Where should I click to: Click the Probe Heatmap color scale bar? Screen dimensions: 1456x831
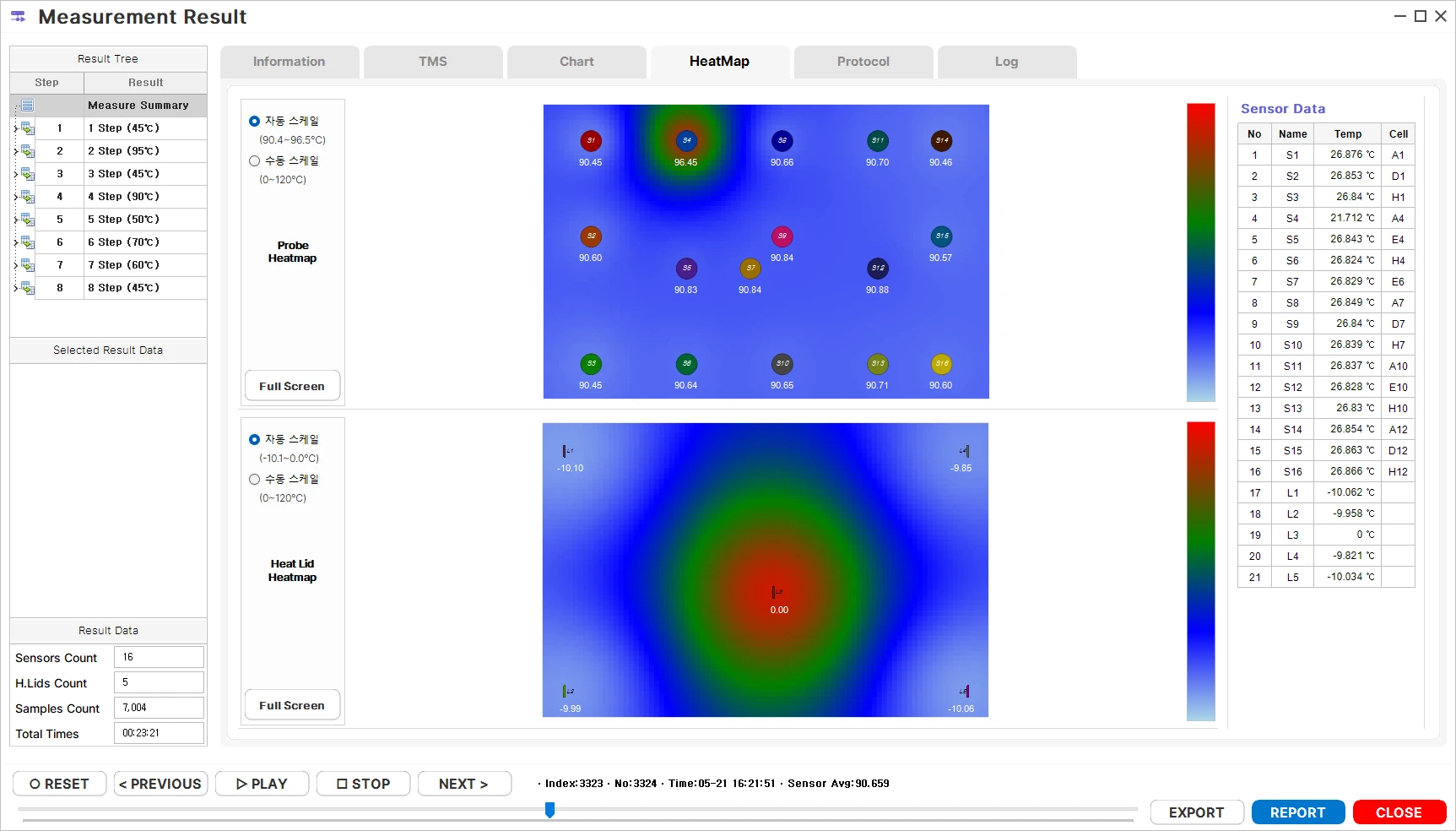(1200, 253)
